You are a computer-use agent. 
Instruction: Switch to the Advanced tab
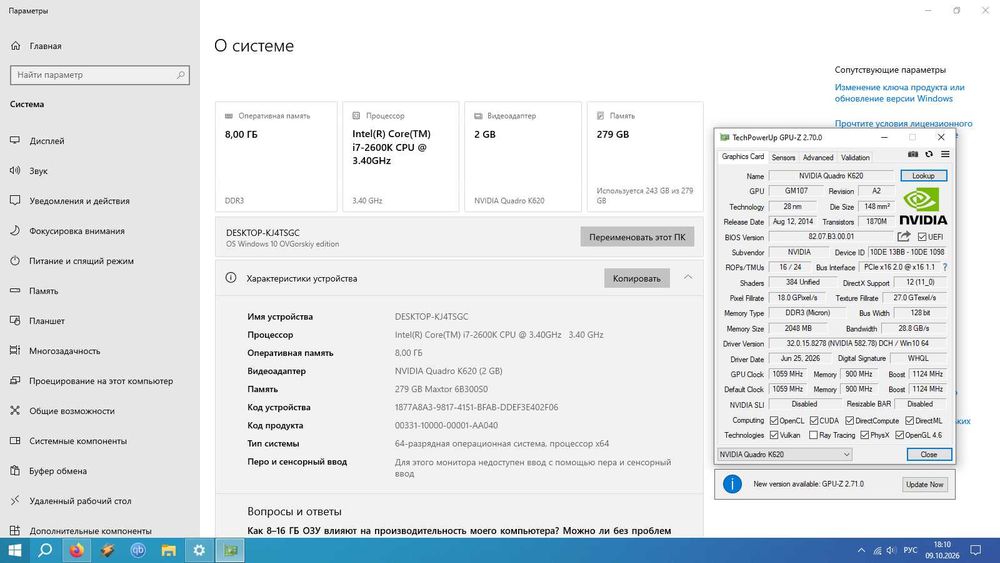[x=818, y=157]
